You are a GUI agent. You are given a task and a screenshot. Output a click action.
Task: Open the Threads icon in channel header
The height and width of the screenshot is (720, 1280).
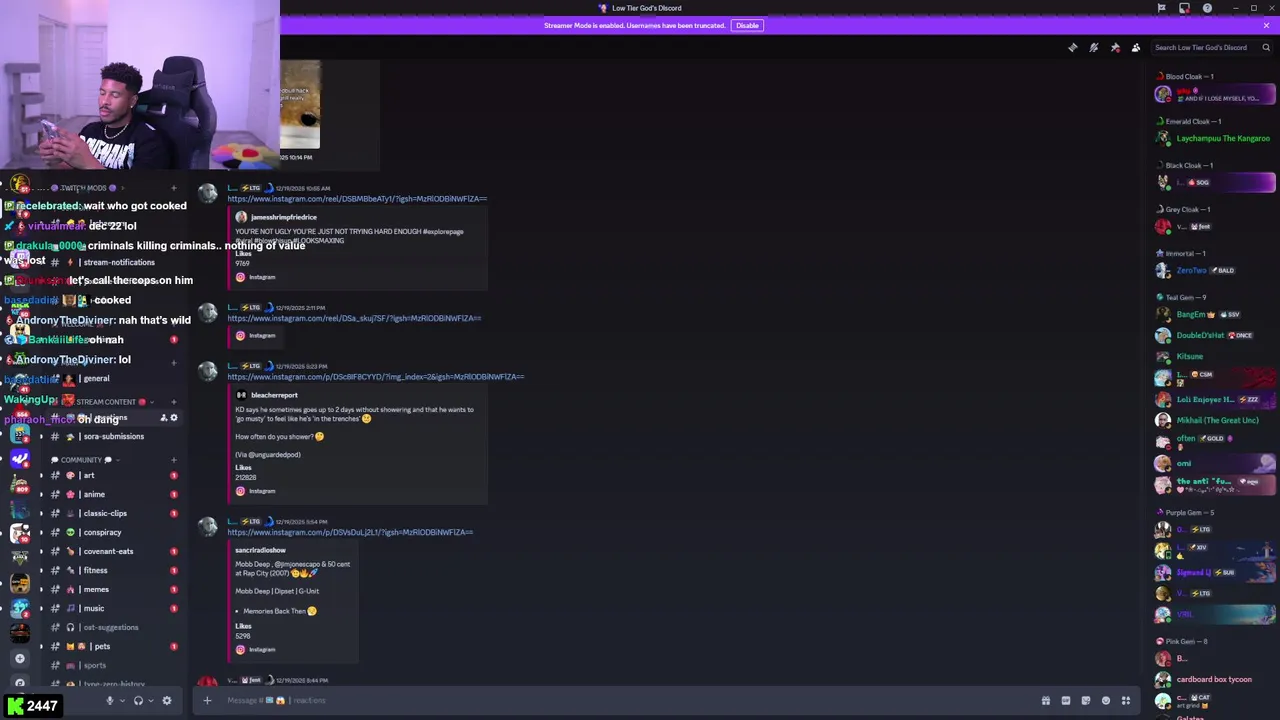click(x=1073, y=47)
